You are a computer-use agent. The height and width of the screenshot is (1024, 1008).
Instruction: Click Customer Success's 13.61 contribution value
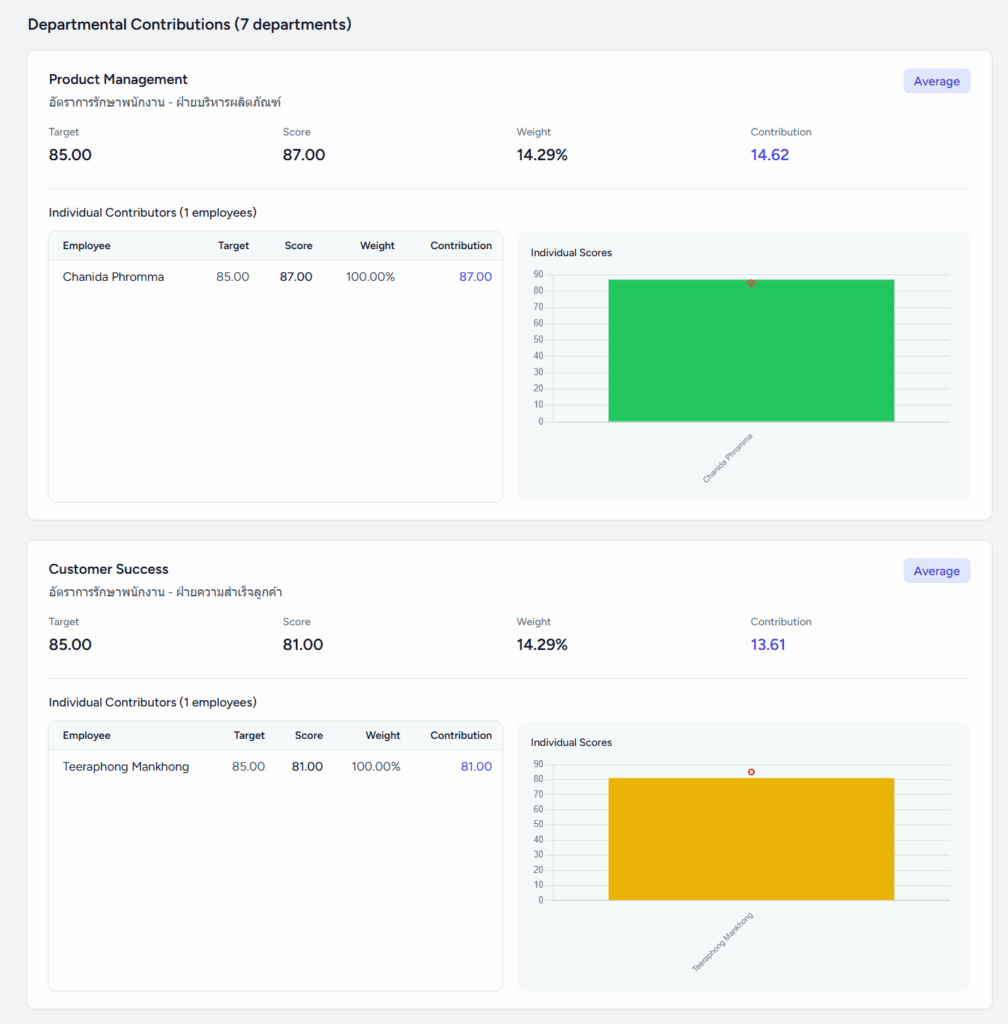pos(768,645)
